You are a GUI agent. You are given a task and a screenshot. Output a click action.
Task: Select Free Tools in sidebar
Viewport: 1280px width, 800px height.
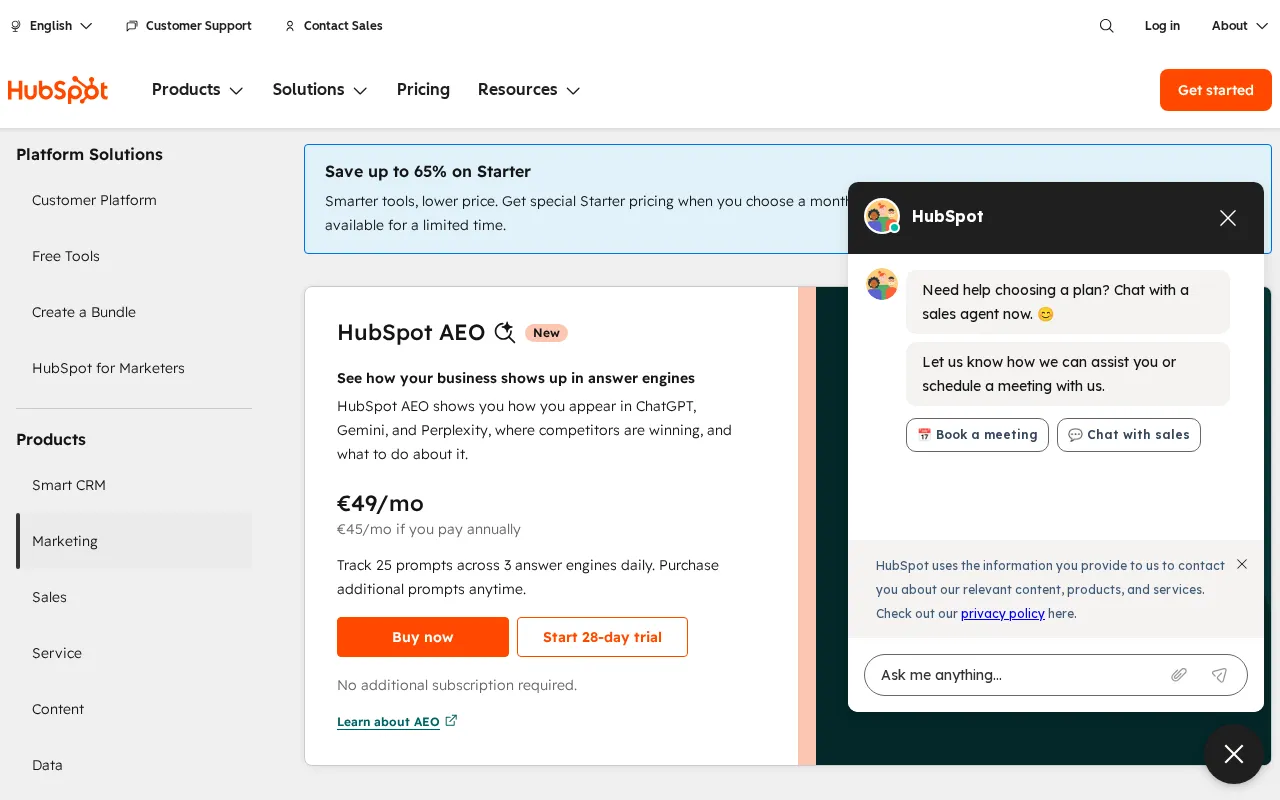pyautogui.click(x=134, y=256)
